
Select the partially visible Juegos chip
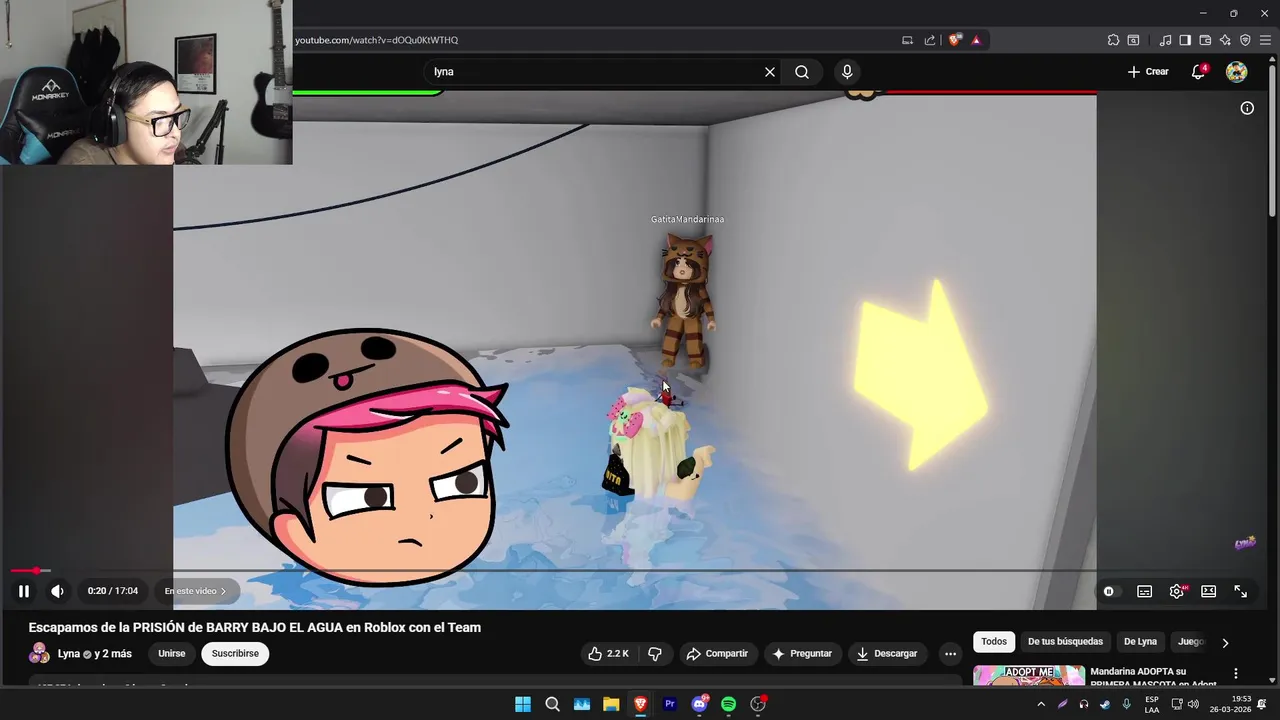tap(1190, 641)
